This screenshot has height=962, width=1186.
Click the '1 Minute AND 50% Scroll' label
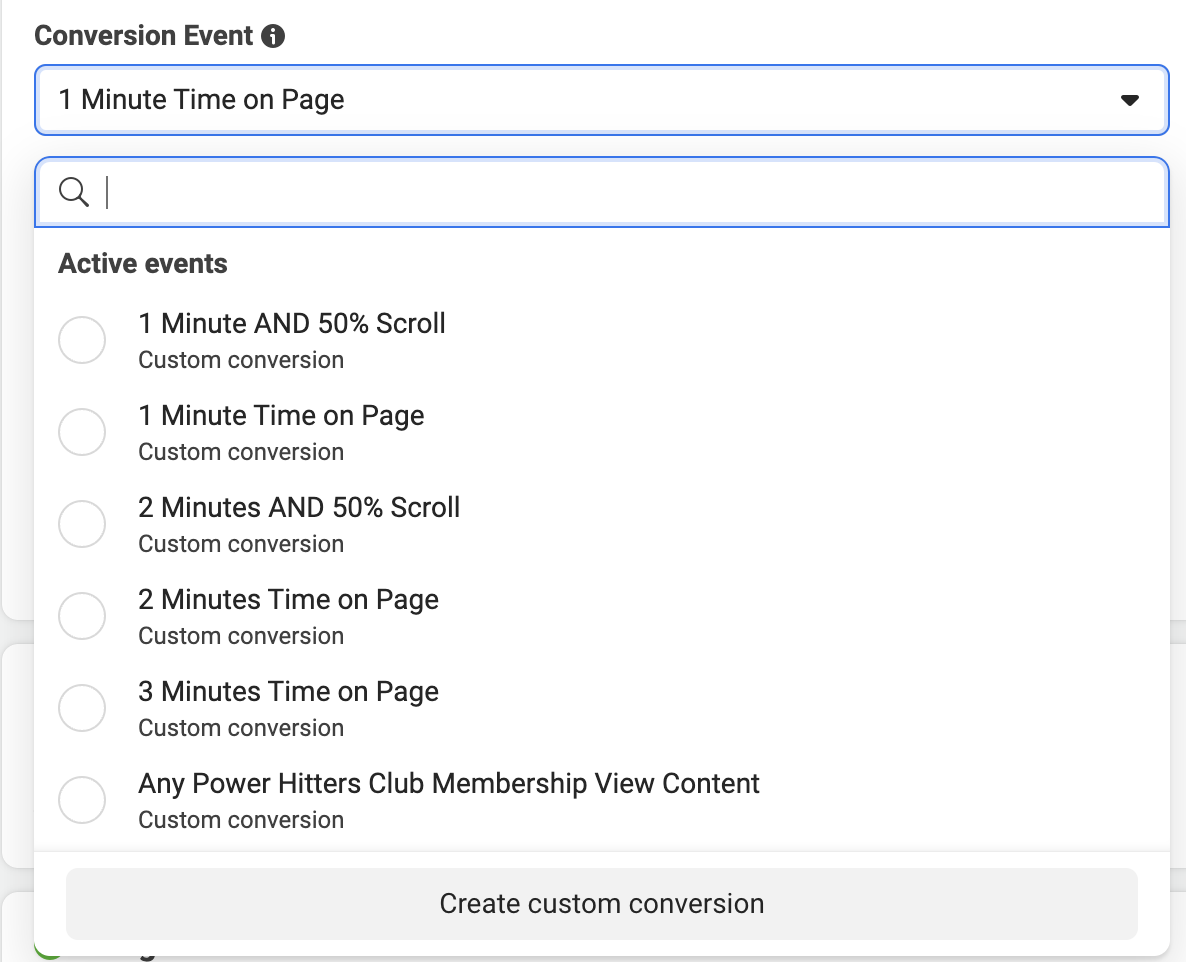coord(292,324)
